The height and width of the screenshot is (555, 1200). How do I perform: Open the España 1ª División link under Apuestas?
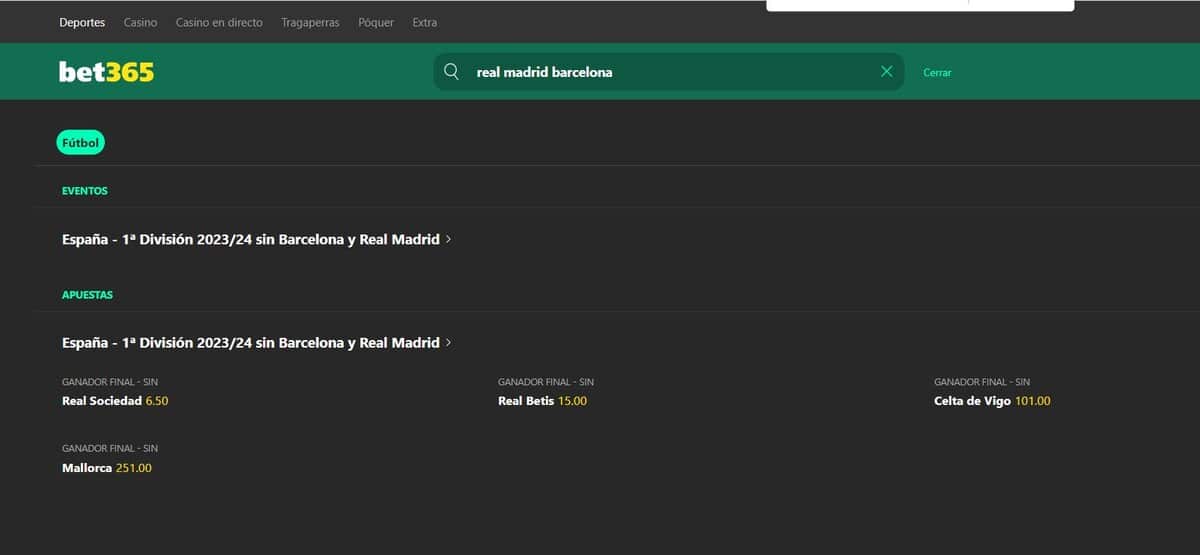[250, 343]
